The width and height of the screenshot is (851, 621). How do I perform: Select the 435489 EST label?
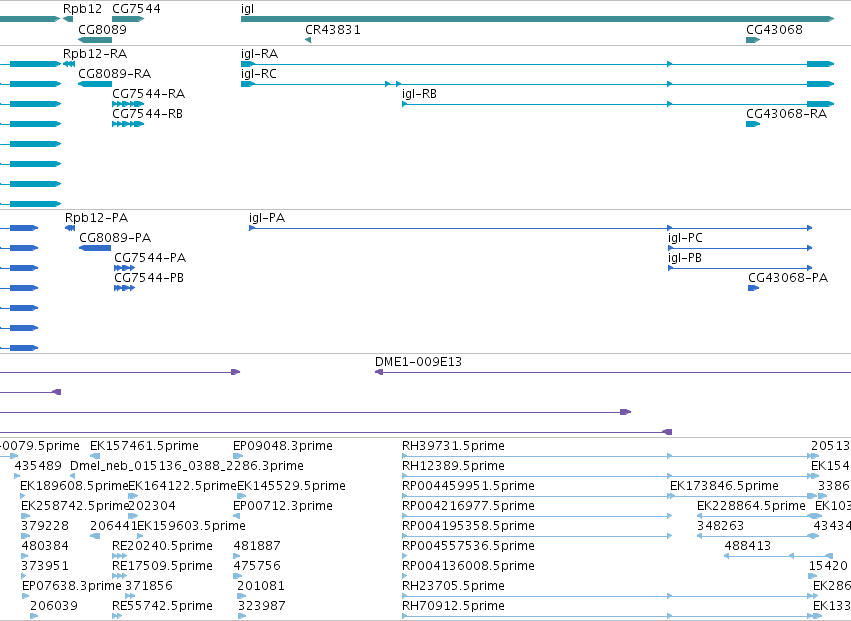pos(38,466)
